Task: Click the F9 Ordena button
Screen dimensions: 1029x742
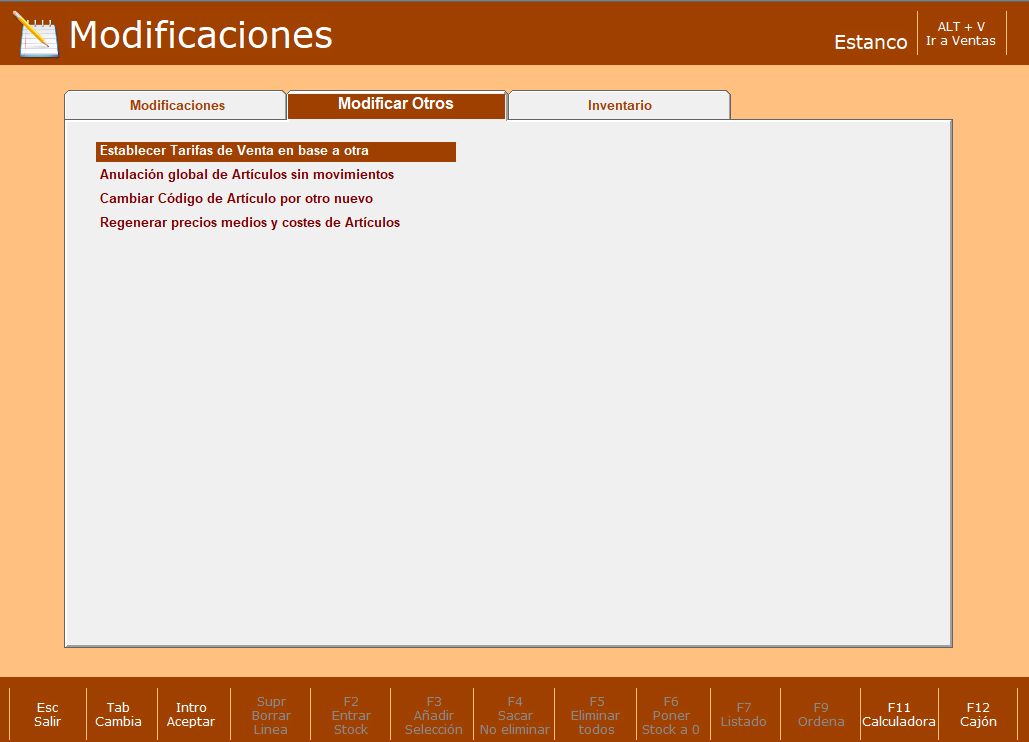Action: point(821,714)
